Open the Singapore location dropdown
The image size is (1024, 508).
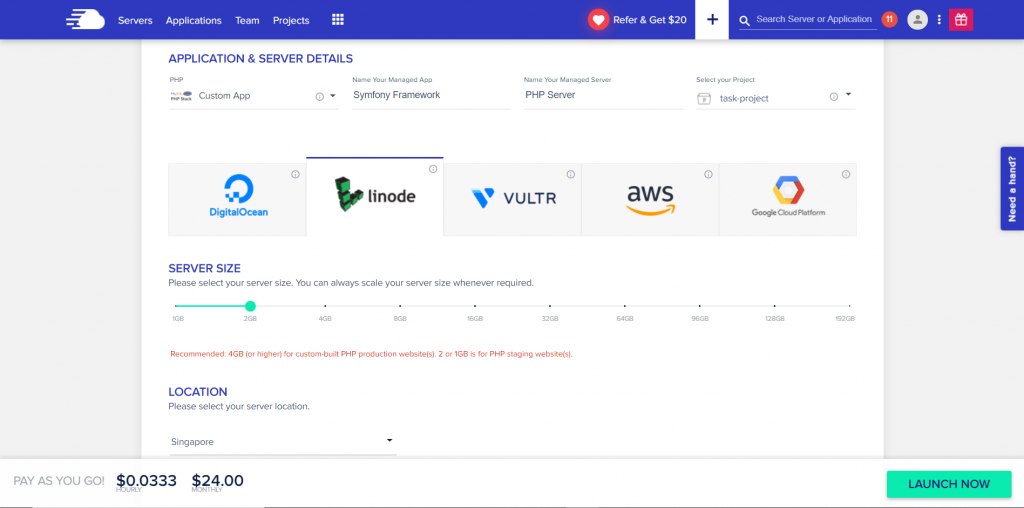click(283, 442)
